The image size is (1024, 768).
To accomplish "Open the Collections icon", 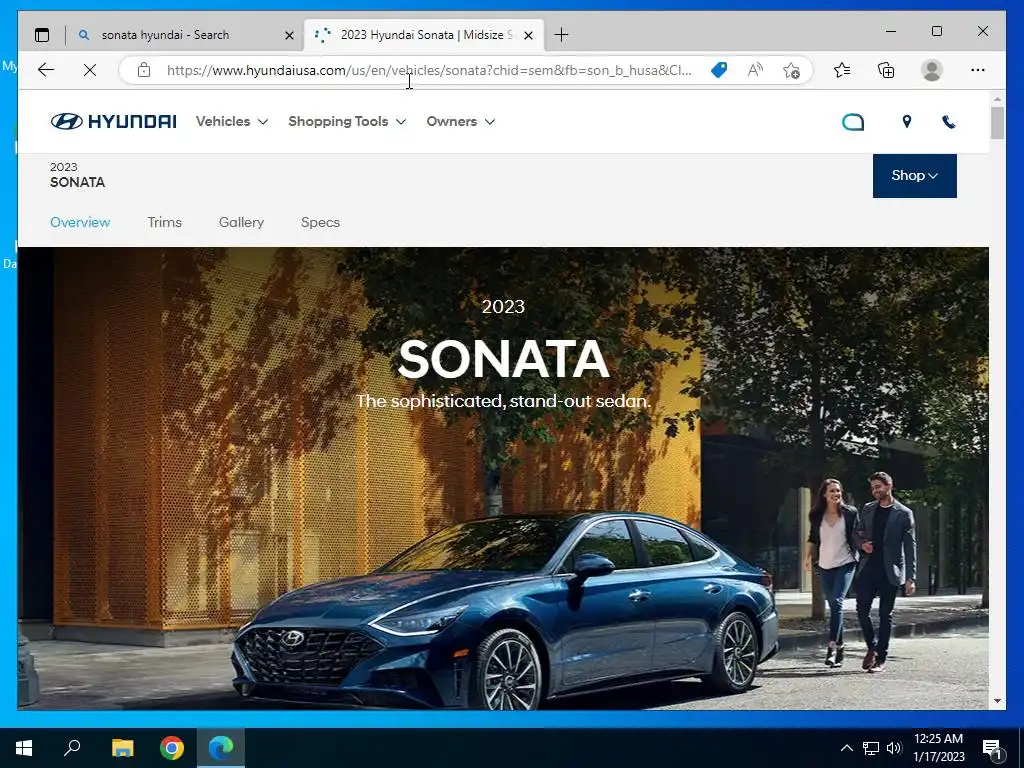I will pyautogui.click(x=886, y=70).
